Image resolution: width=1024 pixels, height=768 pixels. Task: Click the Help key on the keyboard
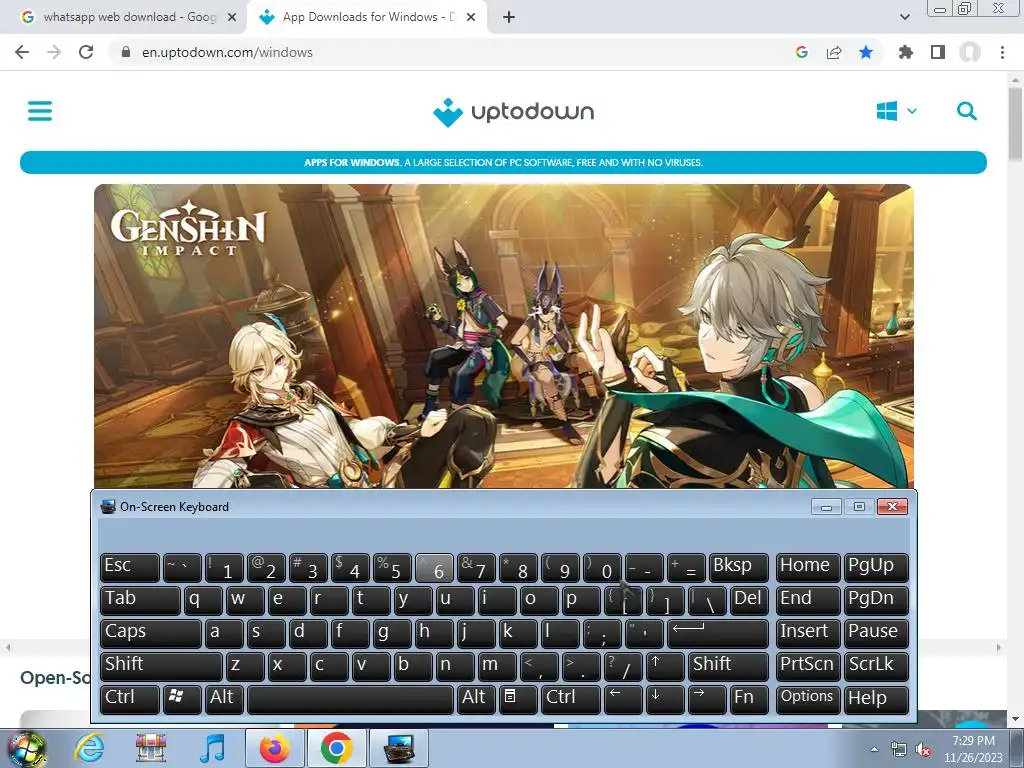coord(876,699)
